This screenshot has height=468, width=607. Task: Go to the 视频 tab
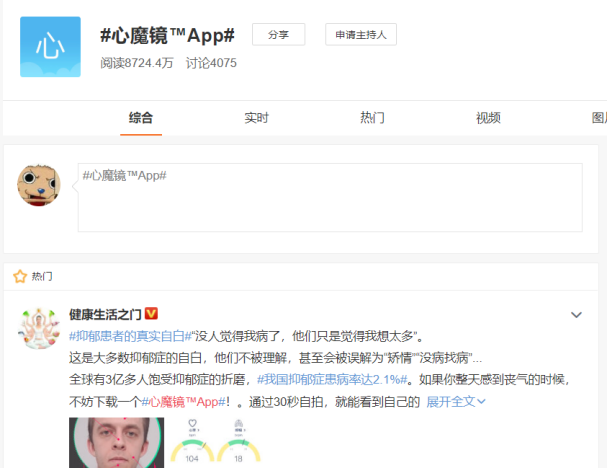click(x=488, y=118)
